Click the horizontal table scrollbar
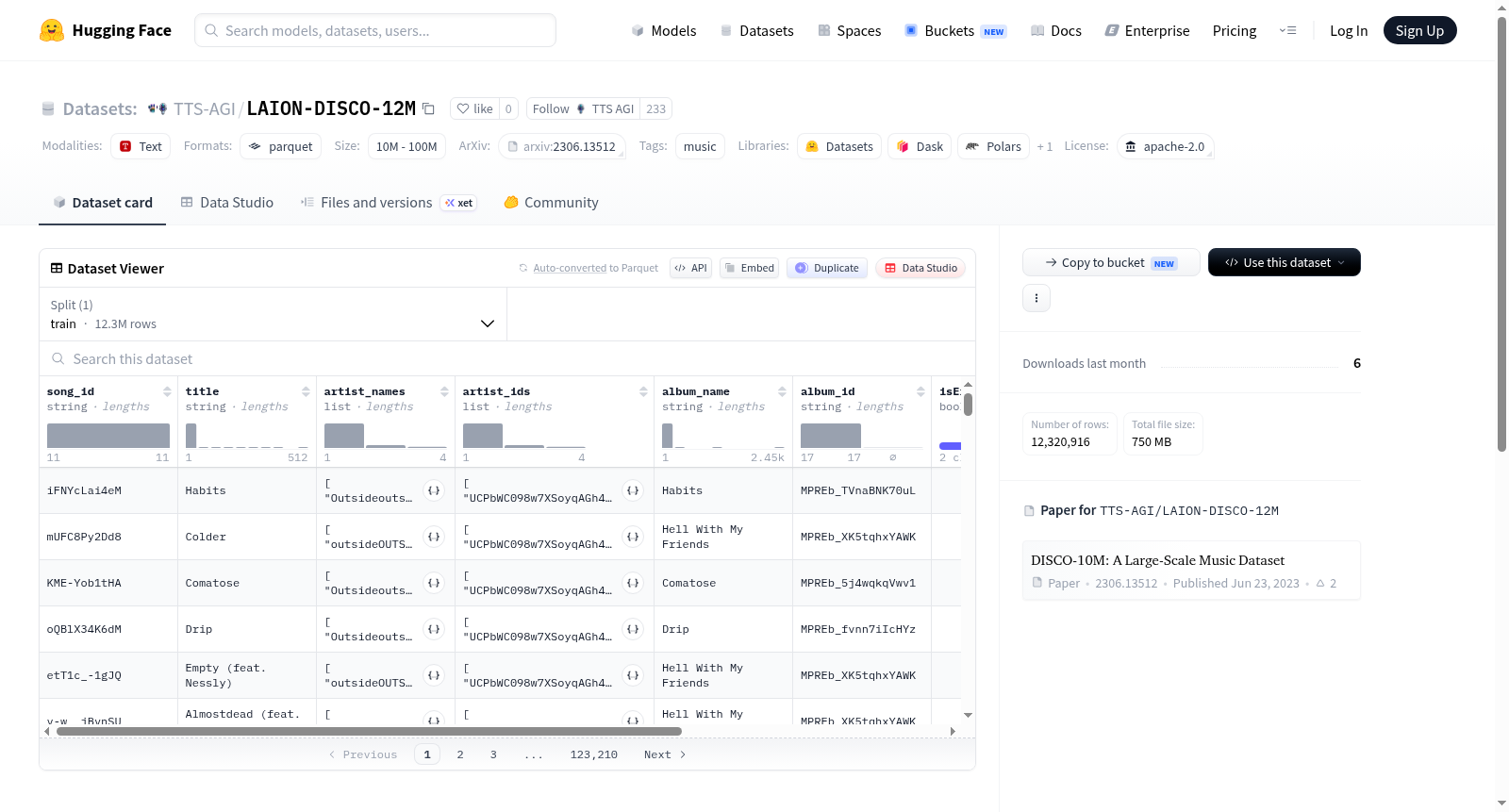This screenshot has width=1509, height=812. point(369,731)
